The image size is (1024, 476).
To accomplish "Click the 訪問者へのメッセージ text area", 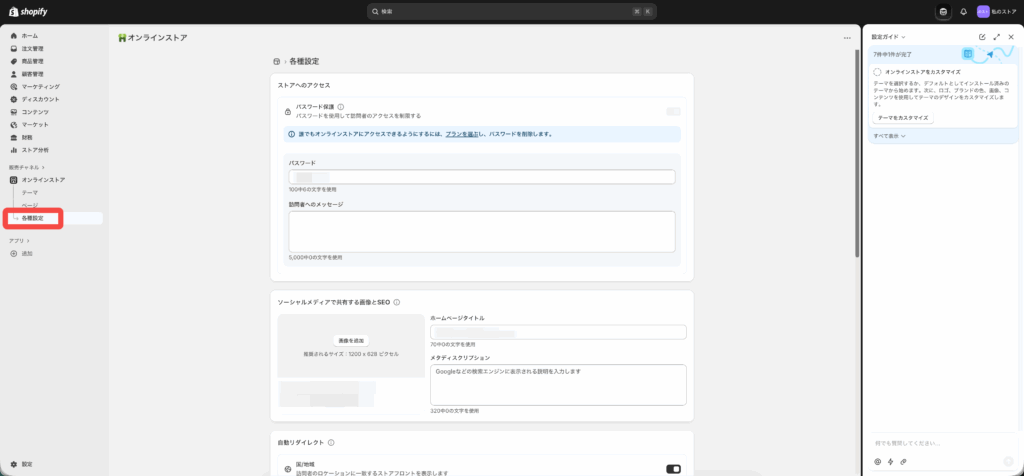I will pyautogui.click(x=481, y=231).
